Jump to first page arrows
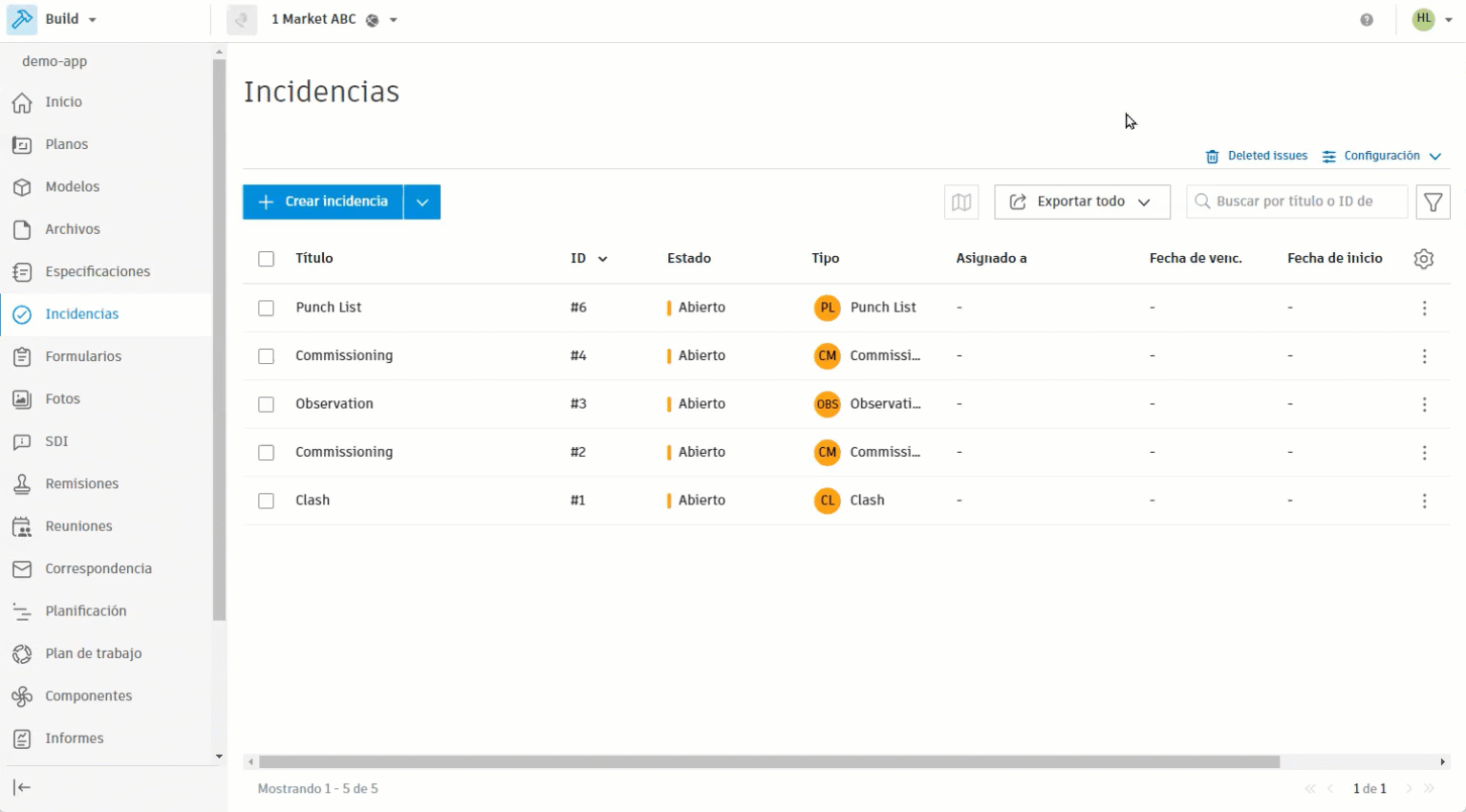This screenshot has width=1466, height=812. (x=1310, y=789)
